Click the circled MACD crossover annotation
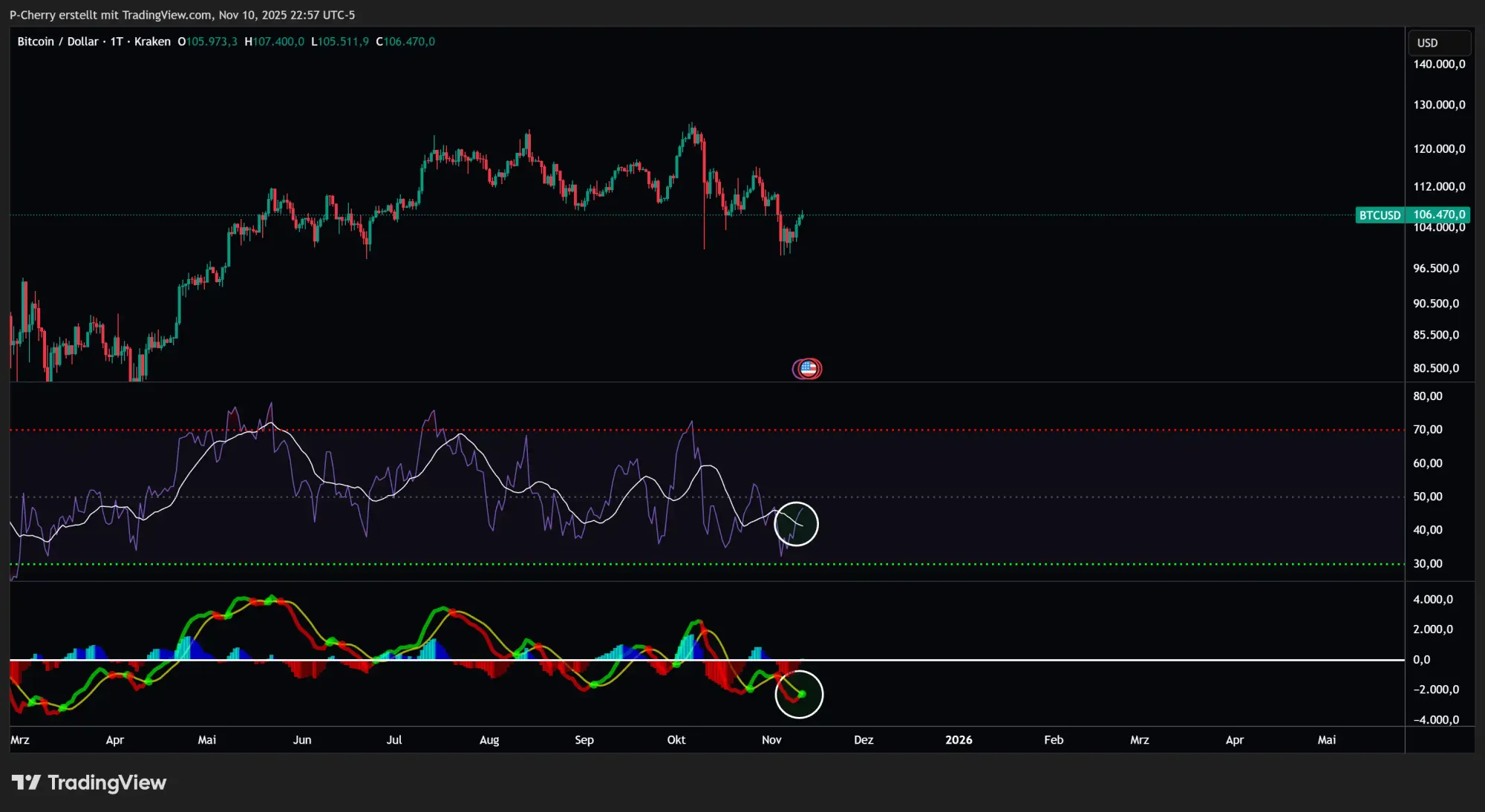Screen dimensions: 1485x812 point(800,694)
